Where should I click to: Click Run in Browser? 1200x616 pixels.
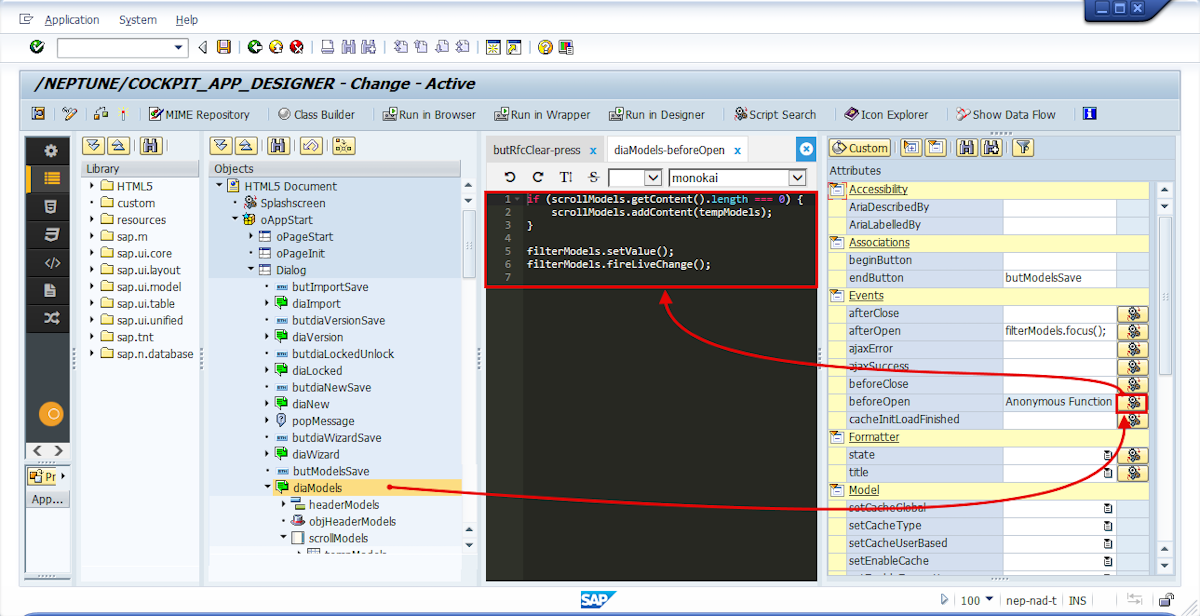427,114
